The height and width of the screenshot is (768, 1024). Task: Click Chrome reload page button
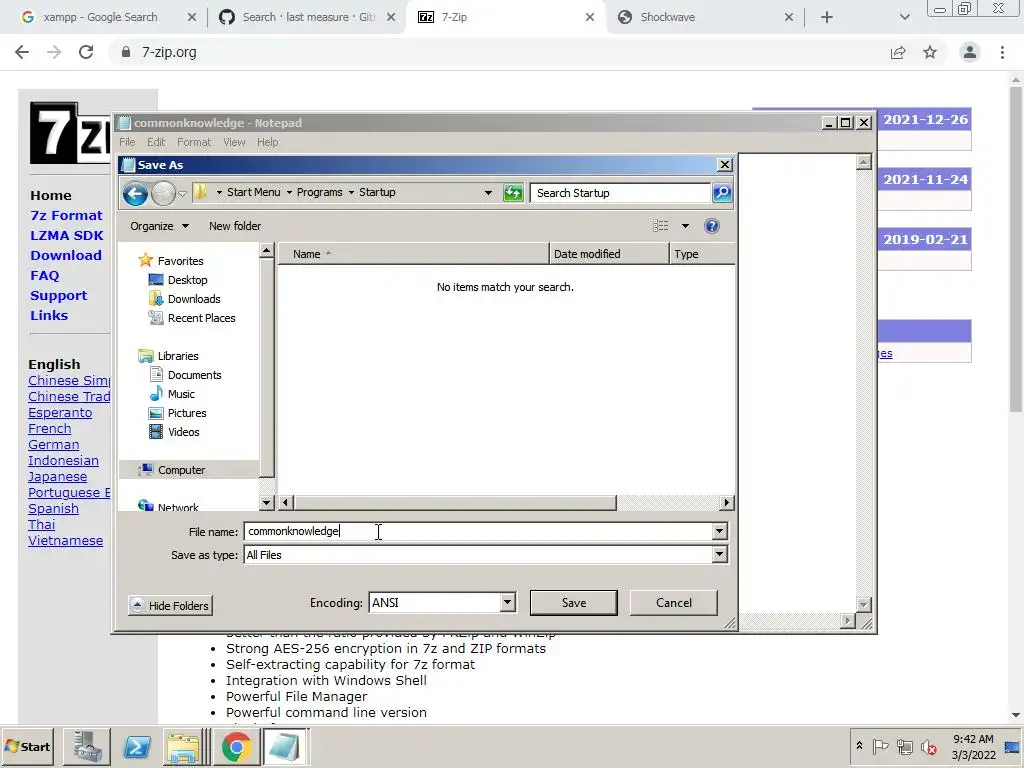86,52
